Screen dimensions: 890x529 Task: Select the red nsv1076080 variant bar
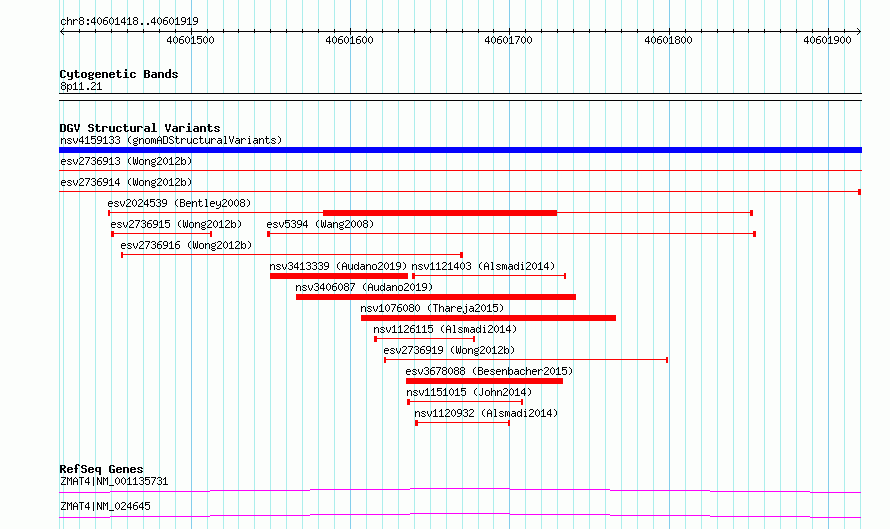click(x=488, y=318)
